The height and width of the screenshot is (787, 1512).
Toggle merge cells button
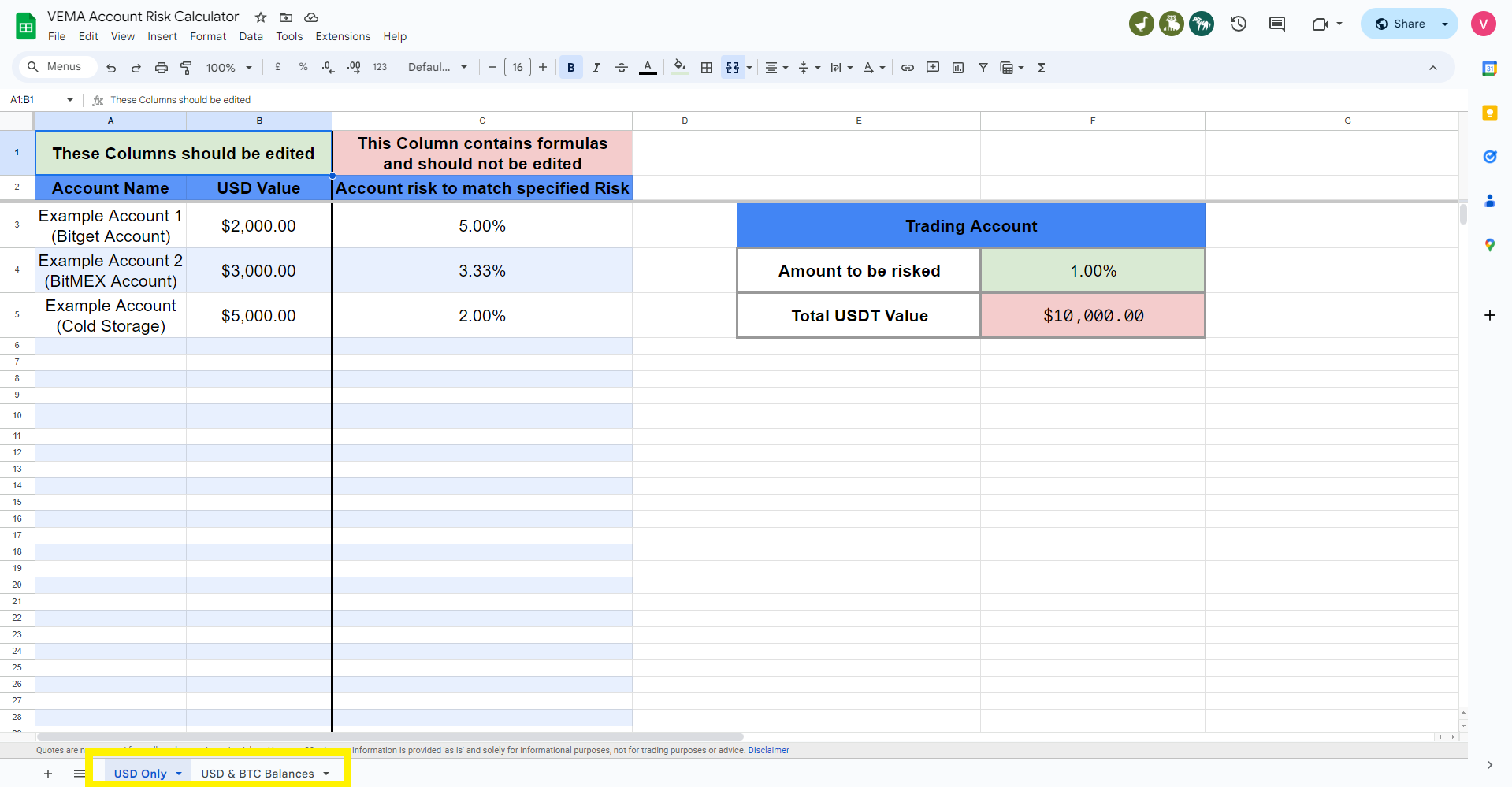coord(733,68)
